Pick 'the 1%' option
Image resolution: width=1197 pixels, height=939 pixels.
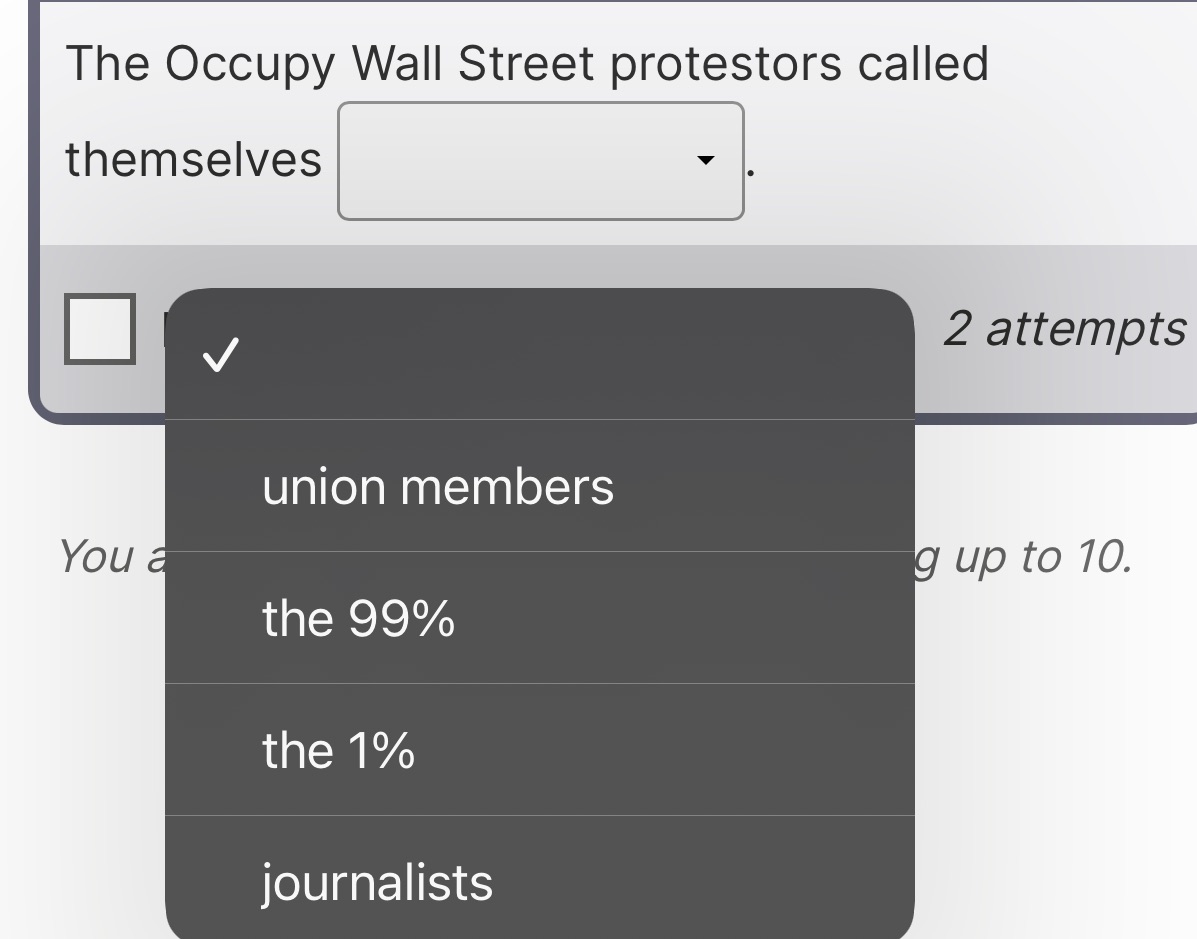coord(337,749)
